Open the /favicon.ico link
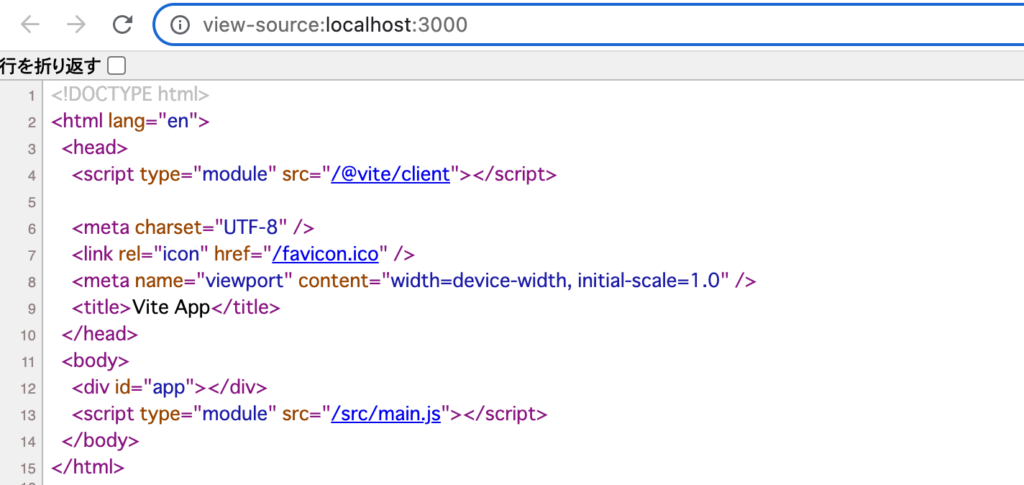 [325, 254]
